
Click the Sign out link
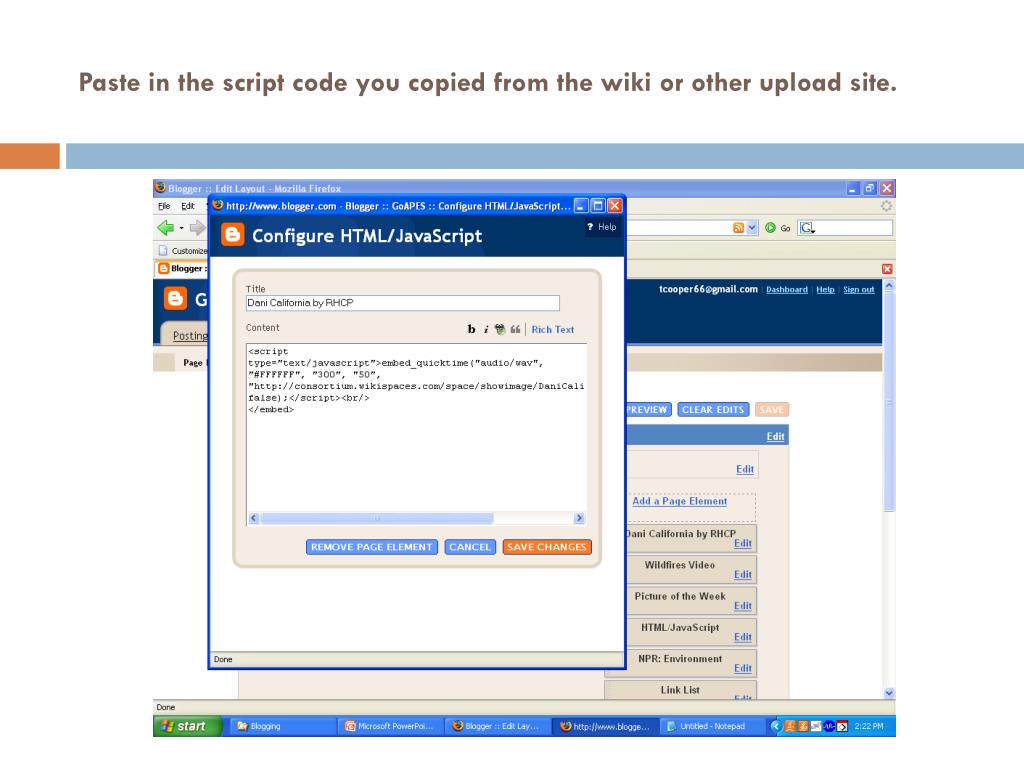pyautogui.click(x=859, y=289)
